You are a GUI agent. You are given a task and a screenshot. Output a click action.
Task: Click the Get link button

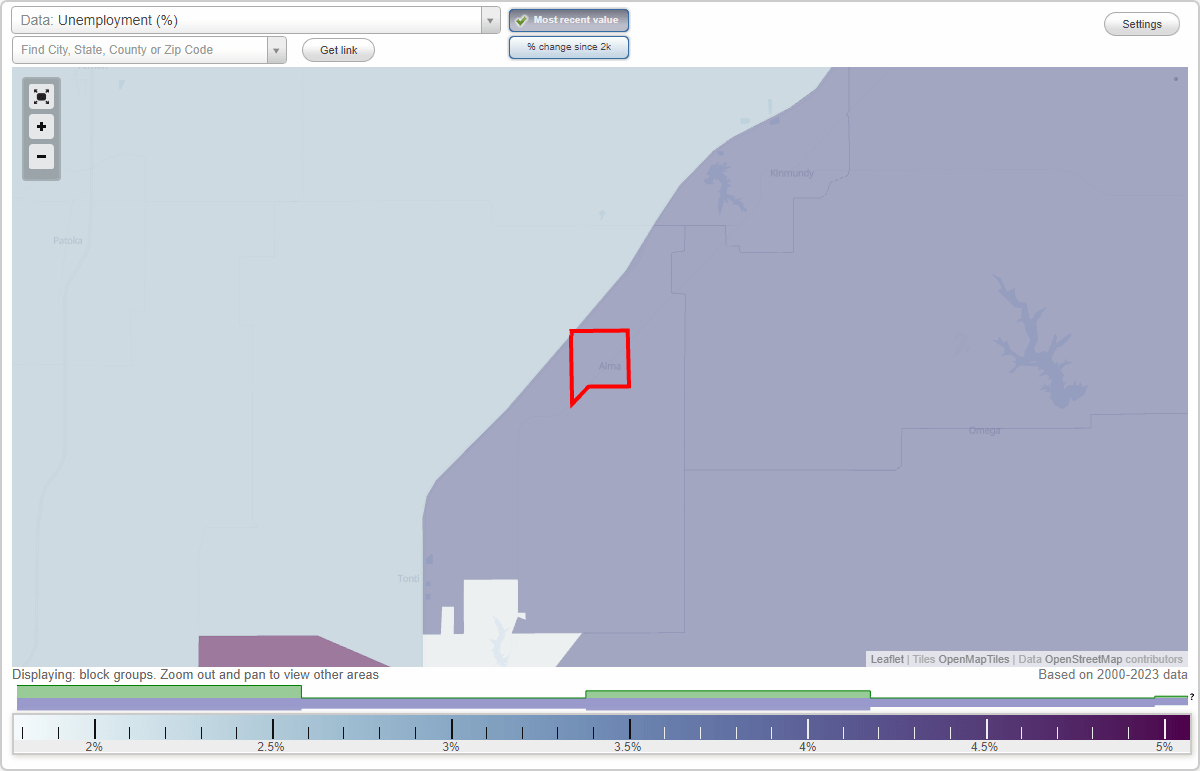338,50
